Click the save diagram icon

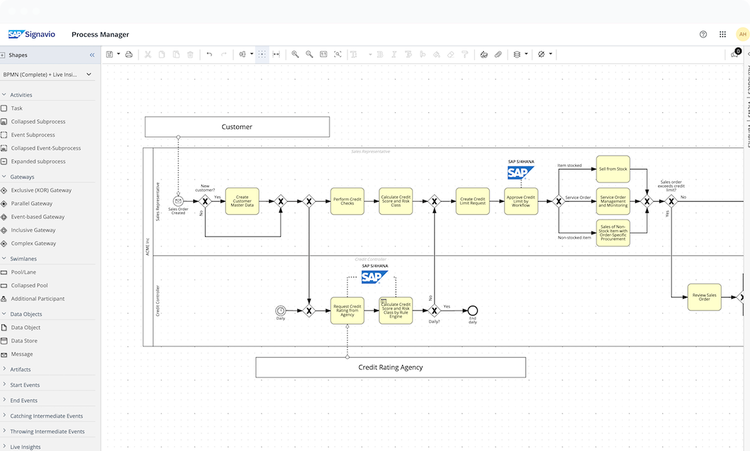click(110, 55)
